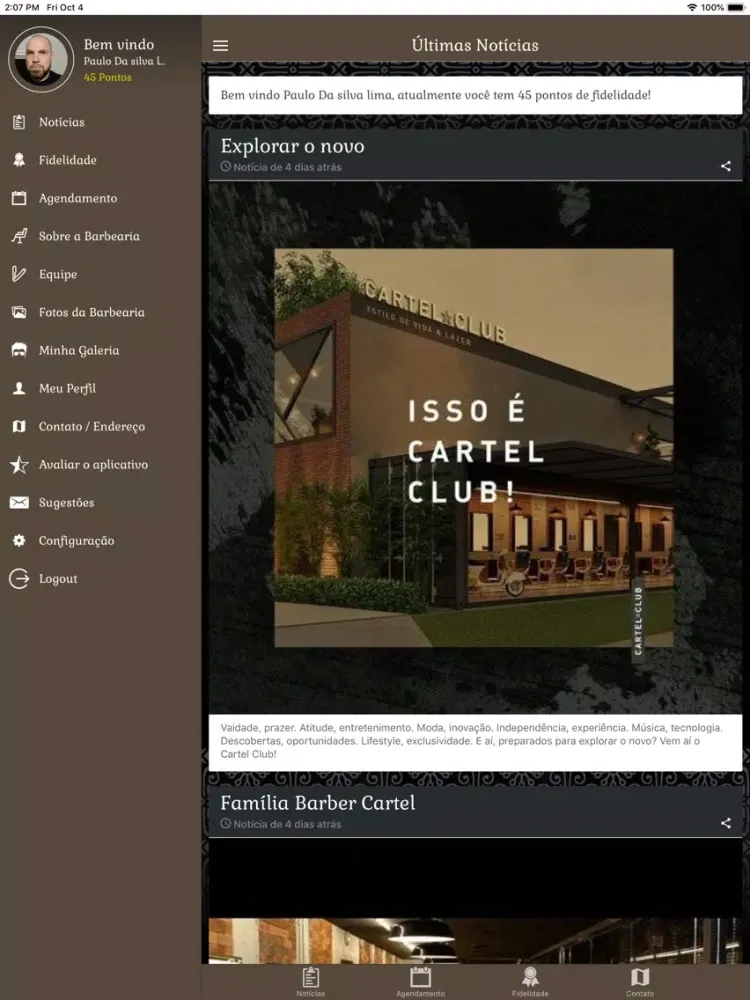Share the Explorar o novo news post
Viewport: 750px width, 1000px height.
click(x=726, y=166)
